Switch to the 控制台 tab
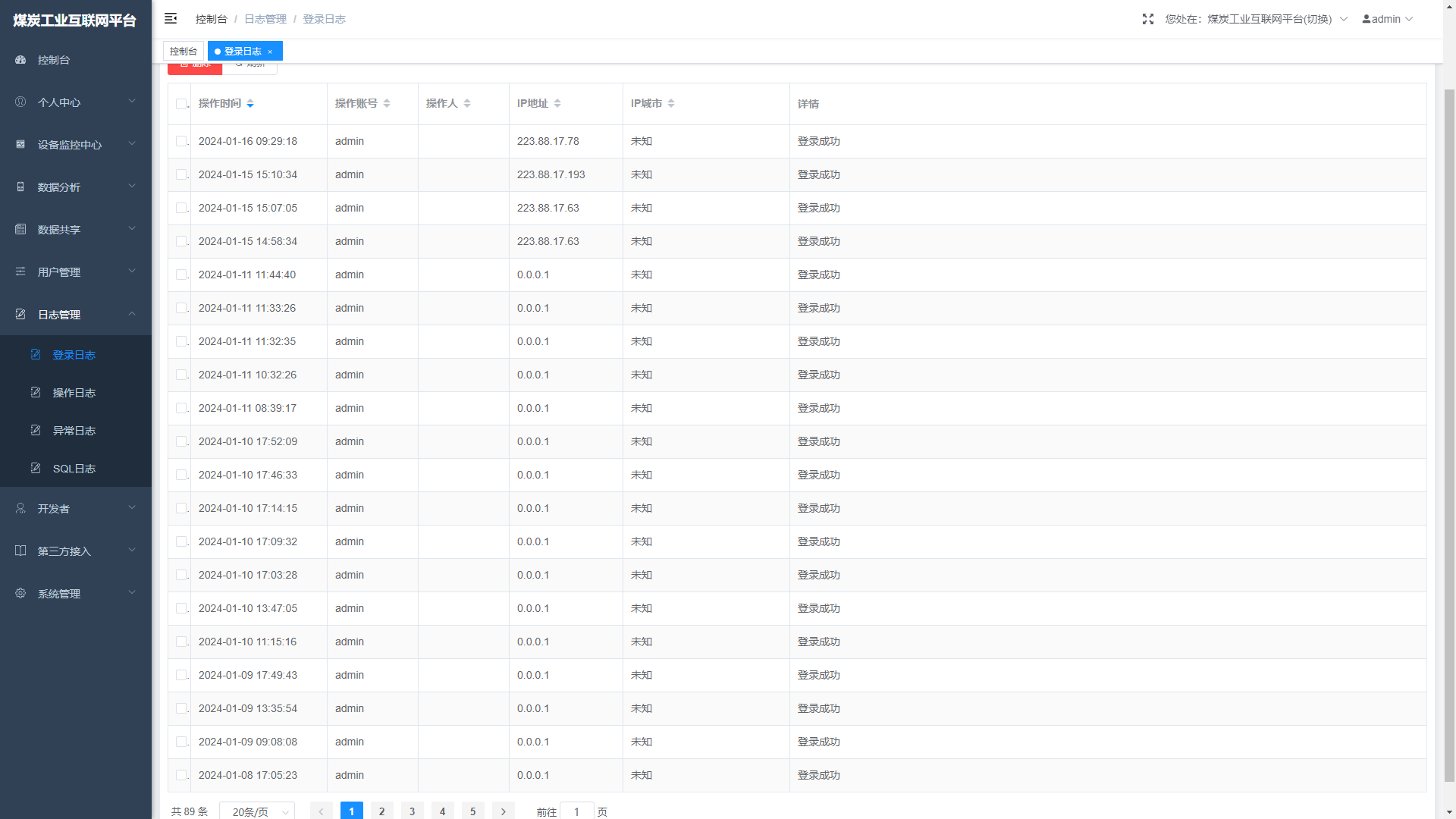The width and height of the screenshot is (1456, 819). (183, 51)
